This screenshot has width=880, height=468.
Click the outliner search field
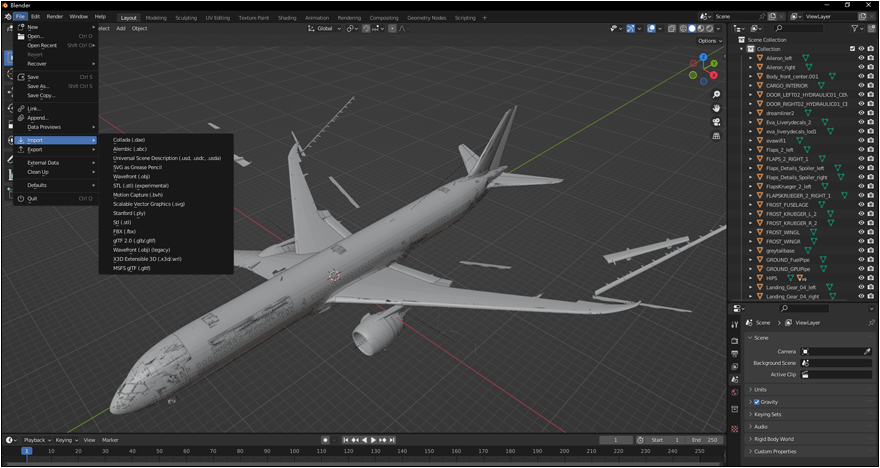click(798, 28)
